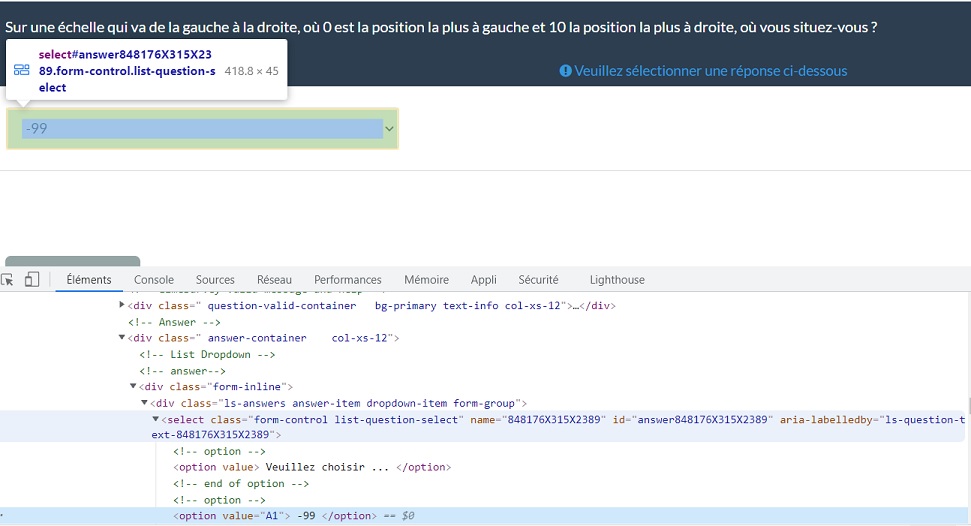
Task: Go to the Réseau tab
Action: [x=274, y=280]
